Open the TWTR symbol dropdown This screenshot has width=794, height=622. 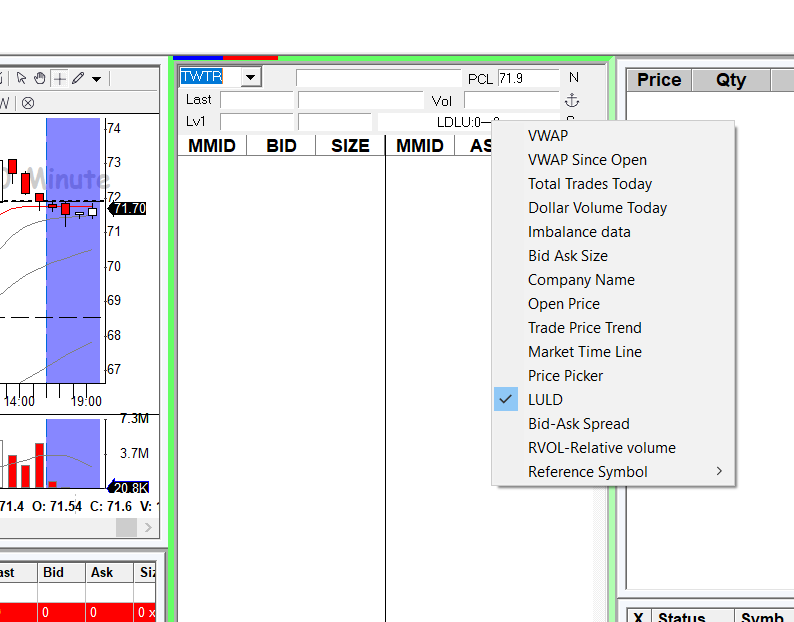click(x=250, y=77)
